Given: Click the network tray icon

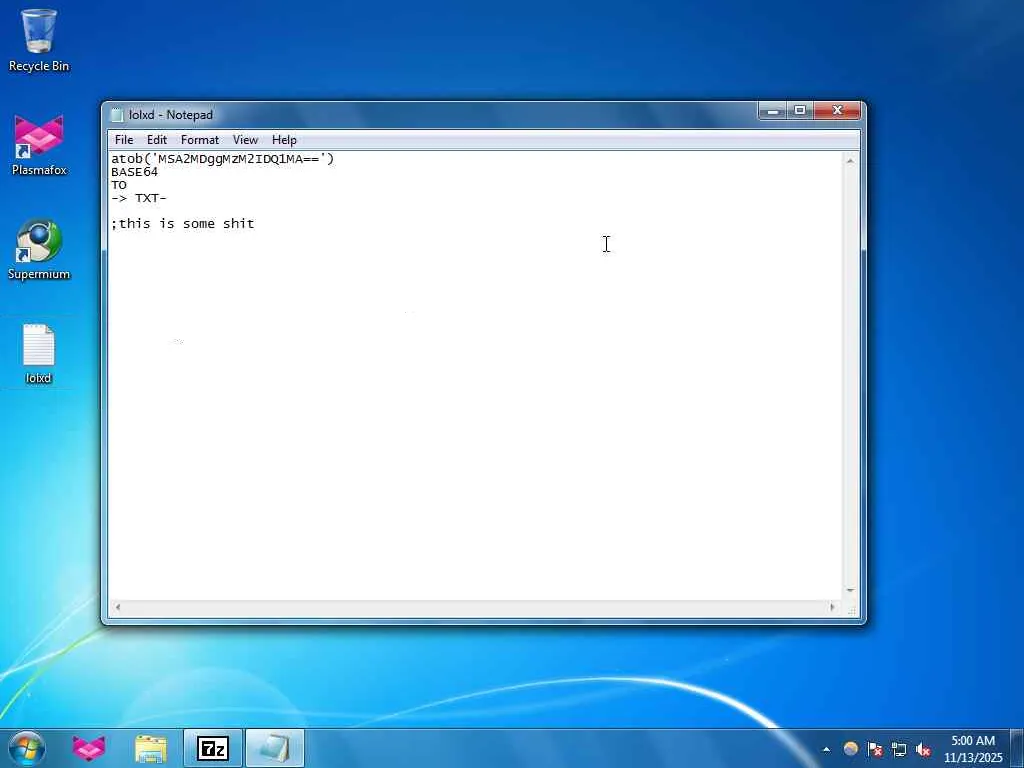Looking at the screenshot, I should coord(899,749).
